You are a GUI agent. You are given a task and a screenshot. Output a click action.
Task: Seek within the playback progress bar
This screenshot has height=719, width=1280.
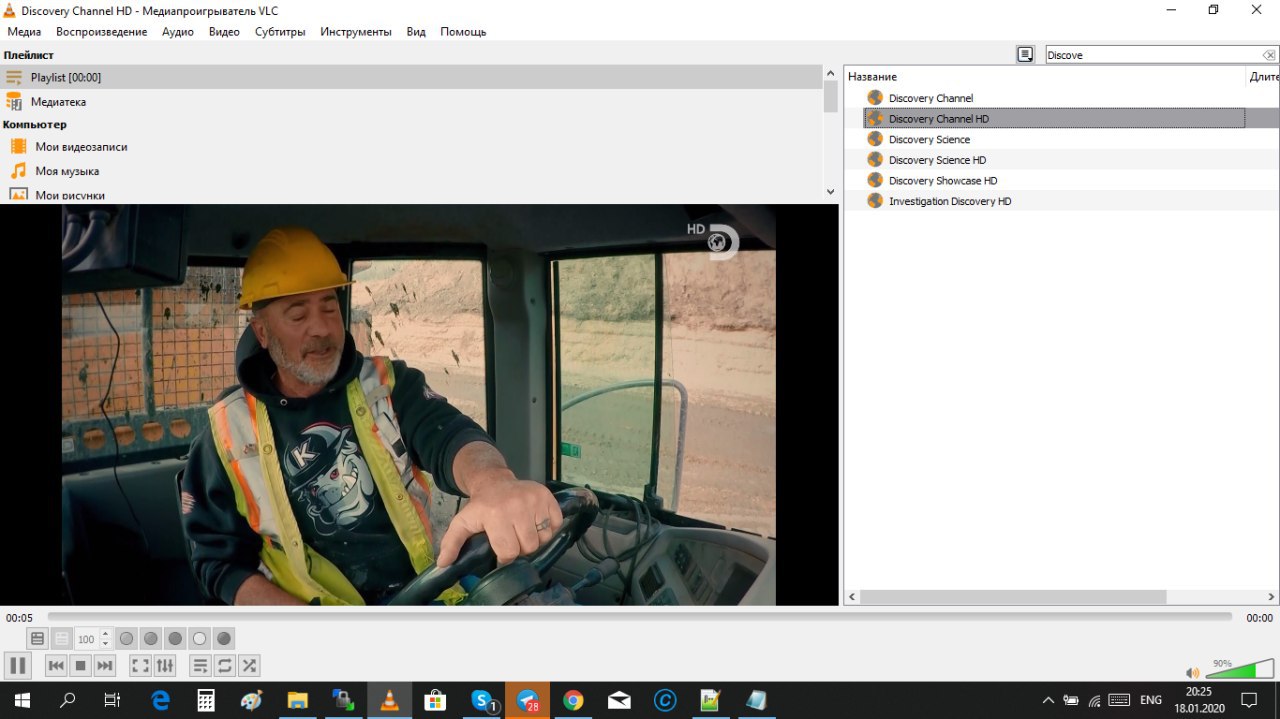[639, 617]
